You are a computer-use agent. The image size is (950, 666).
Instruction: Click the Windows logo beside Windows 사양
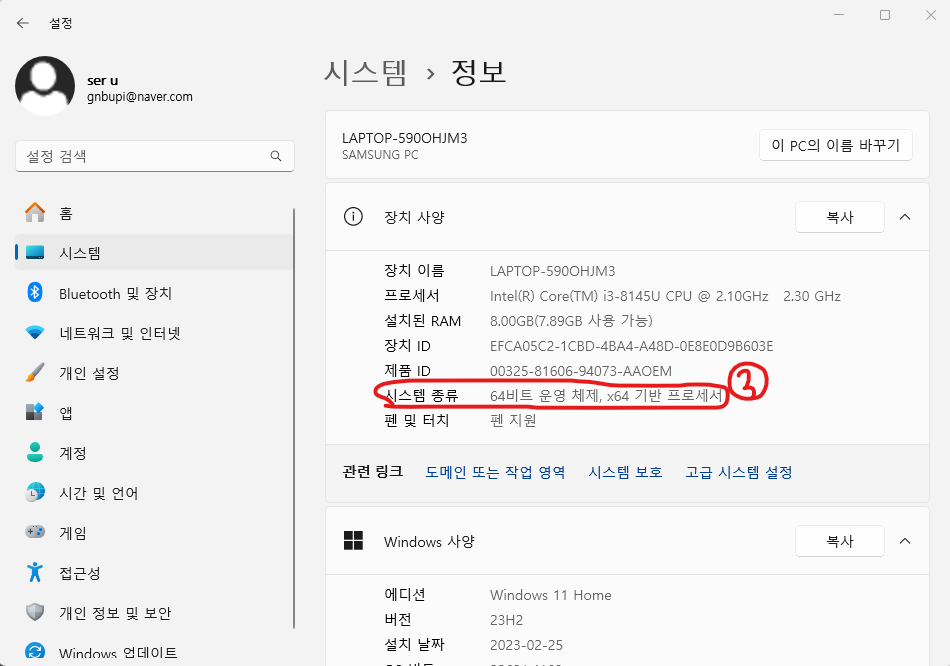353,541
